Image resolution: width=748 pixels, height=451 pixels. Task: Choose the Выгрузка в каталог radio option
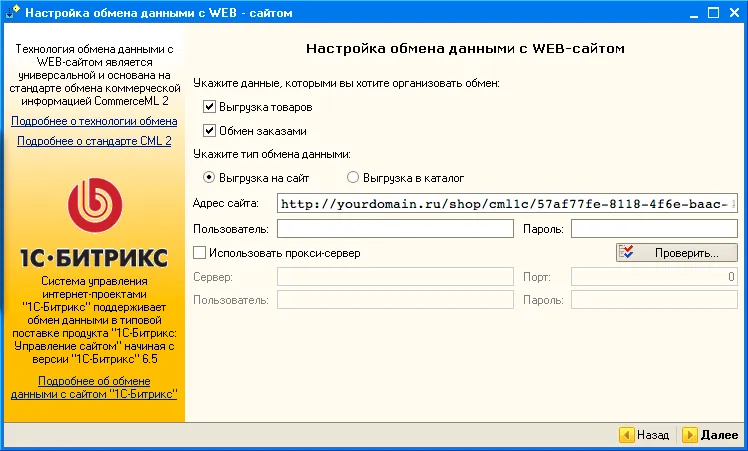(353, 178)
